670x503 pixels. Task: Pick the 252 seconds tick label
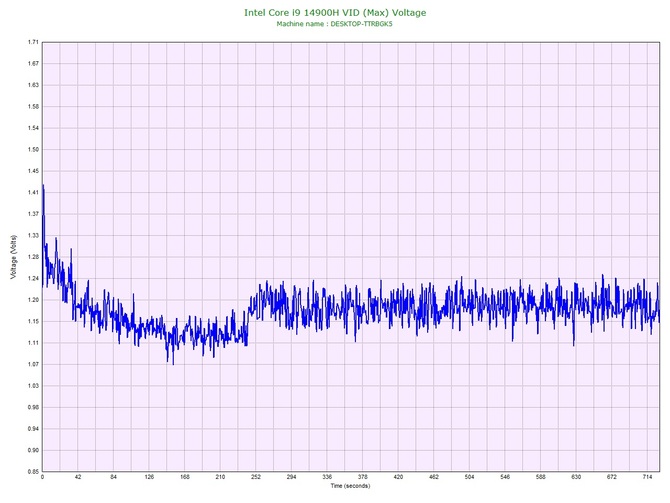(256, 477)
